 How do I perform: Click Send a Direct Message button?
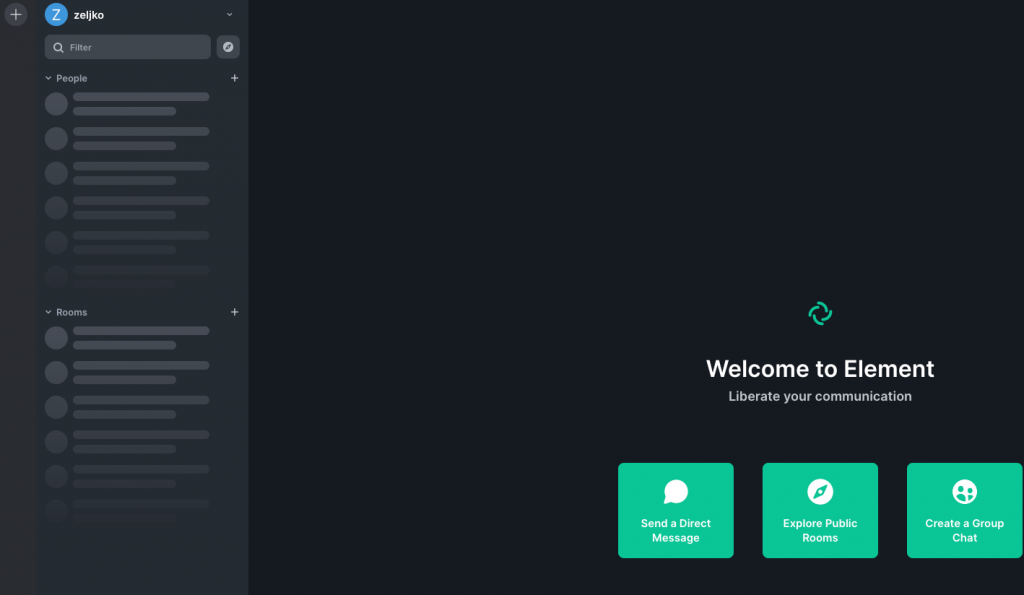tap(676, 510)
